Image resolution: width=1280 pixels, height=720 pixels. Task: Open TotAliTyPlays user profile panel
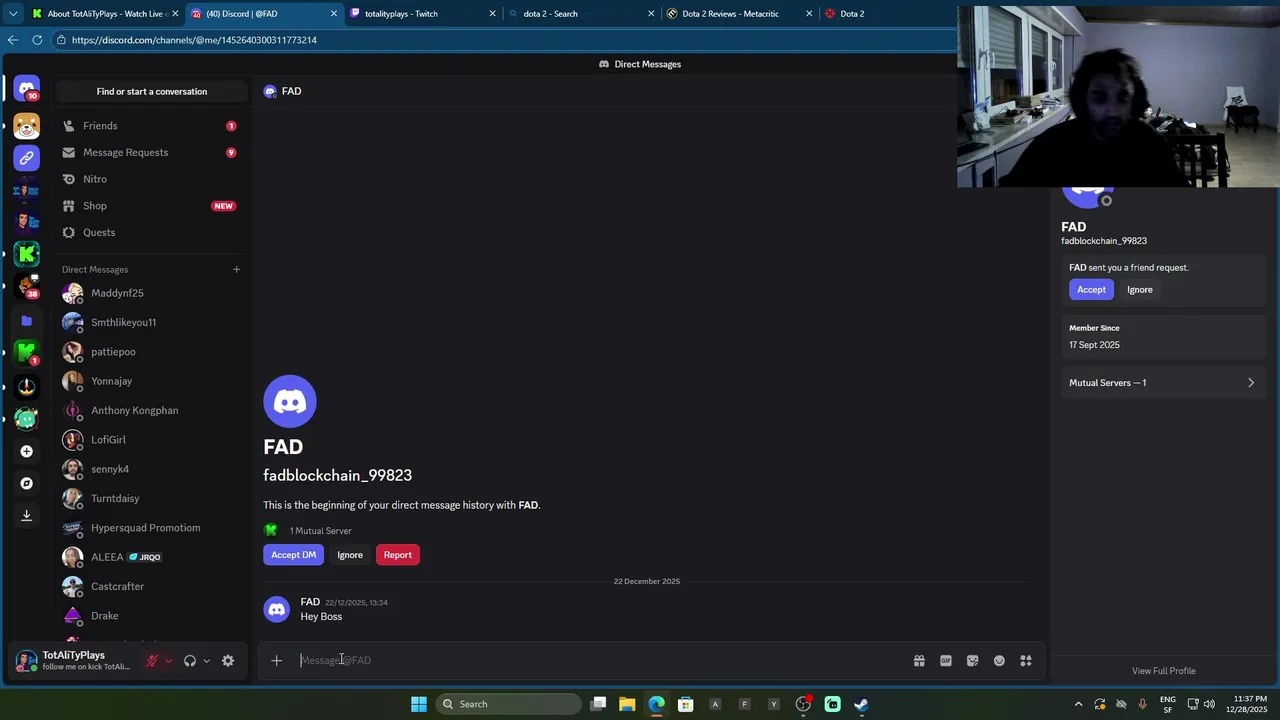(74, 661)
